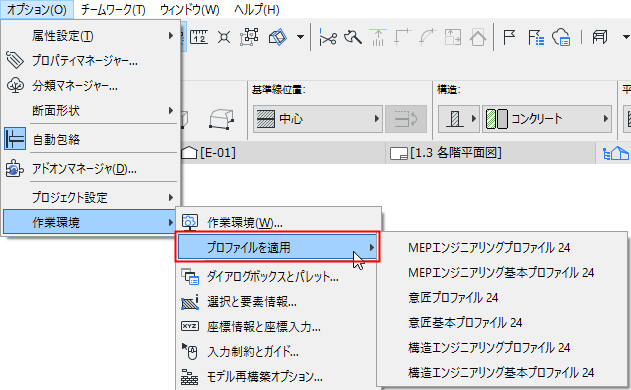Screen dimensions: 631x390
Task: Expand the プロジェクト設定 submenu
Action: [91, 198]
